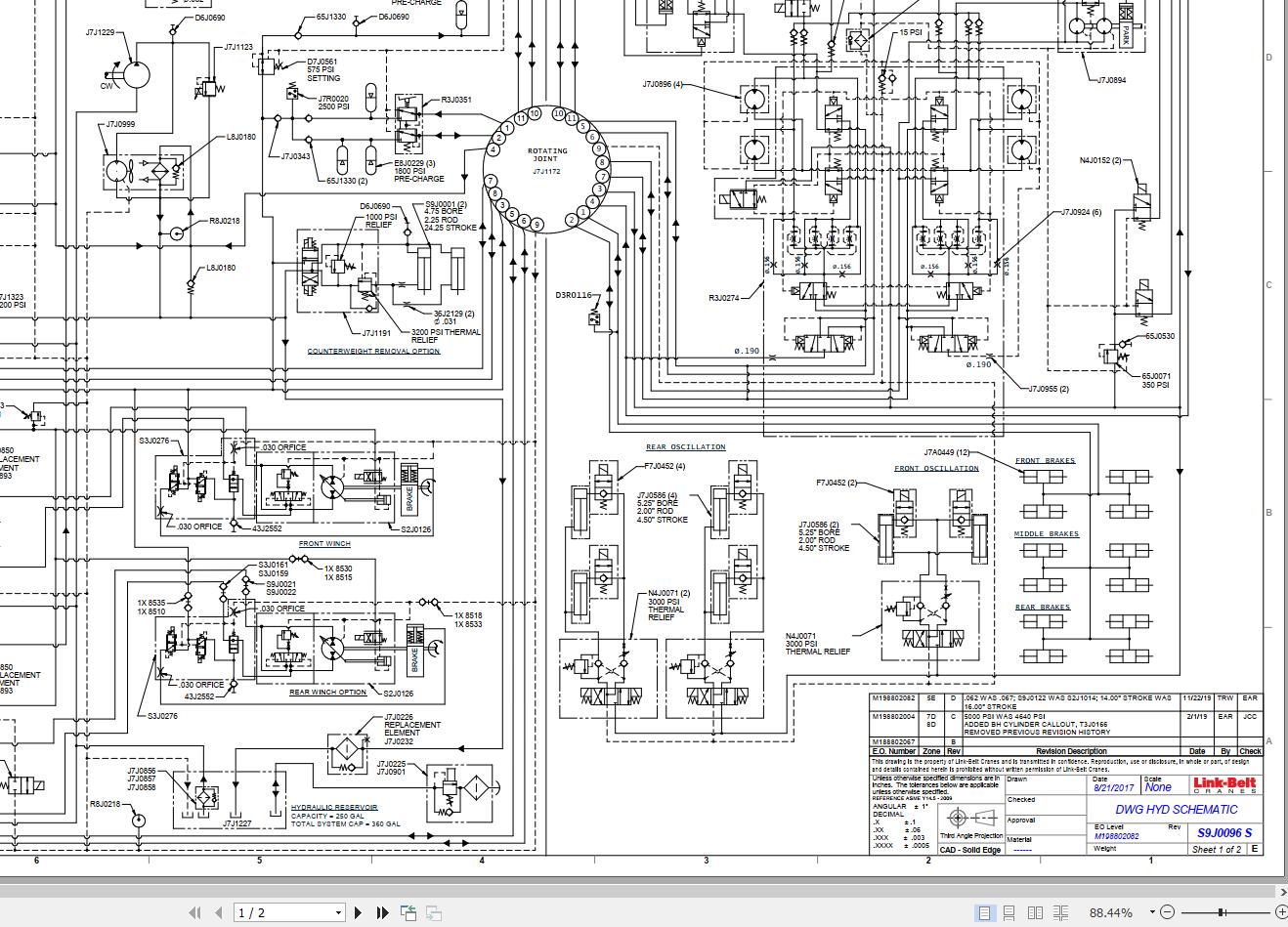This screenshot has height=927, width=1288.
Task: Jump to the last page
Action: click(x=382, y=912)
